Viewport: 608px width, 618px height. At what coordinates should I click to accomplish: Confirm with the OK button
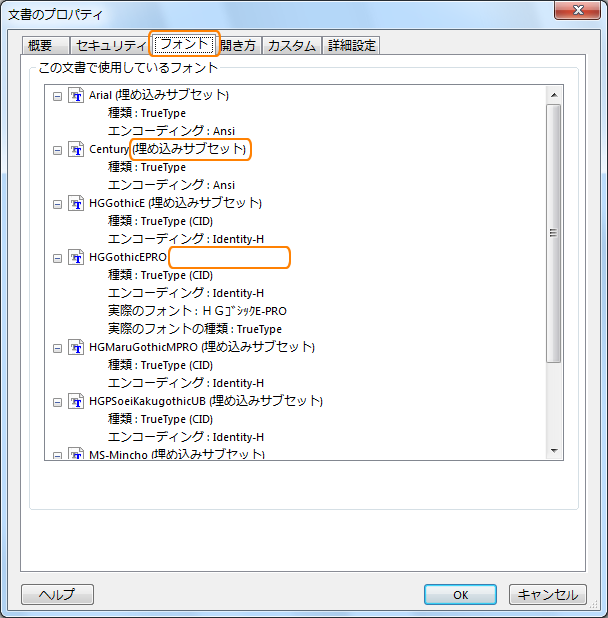460,594
